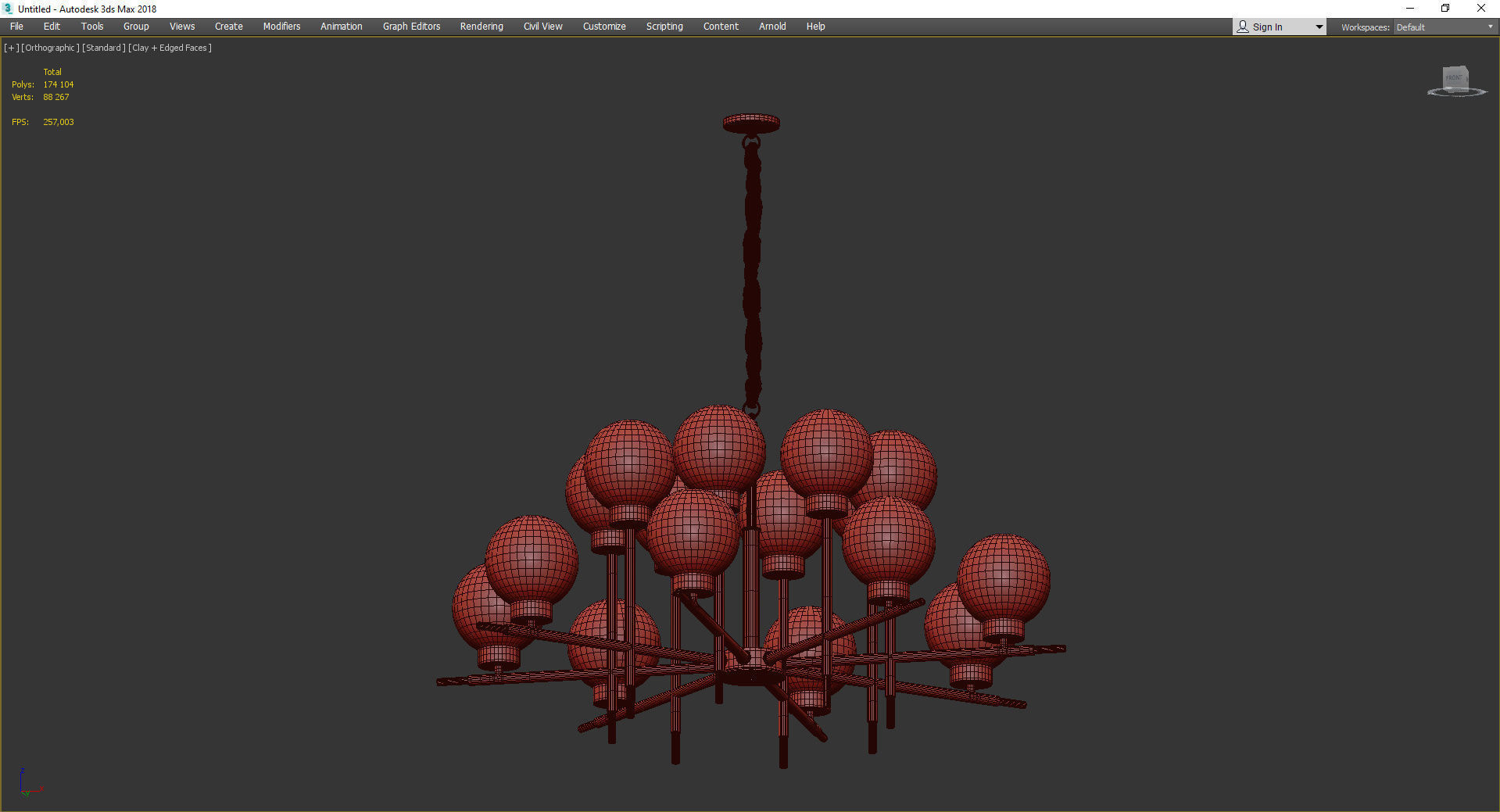Click the ViewCube navigation cube
This screenshot has width=1500, height=812.
(x=1456, y=80)
